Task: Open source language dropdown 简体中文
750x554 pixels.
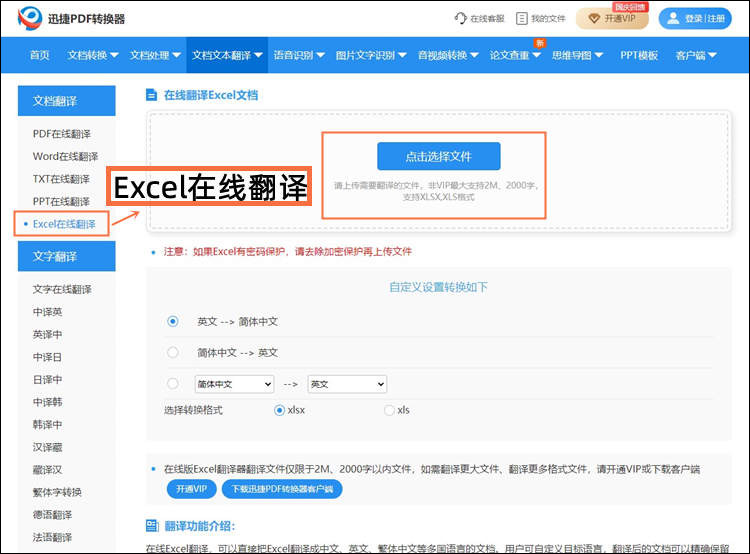Action: [234, 384]
